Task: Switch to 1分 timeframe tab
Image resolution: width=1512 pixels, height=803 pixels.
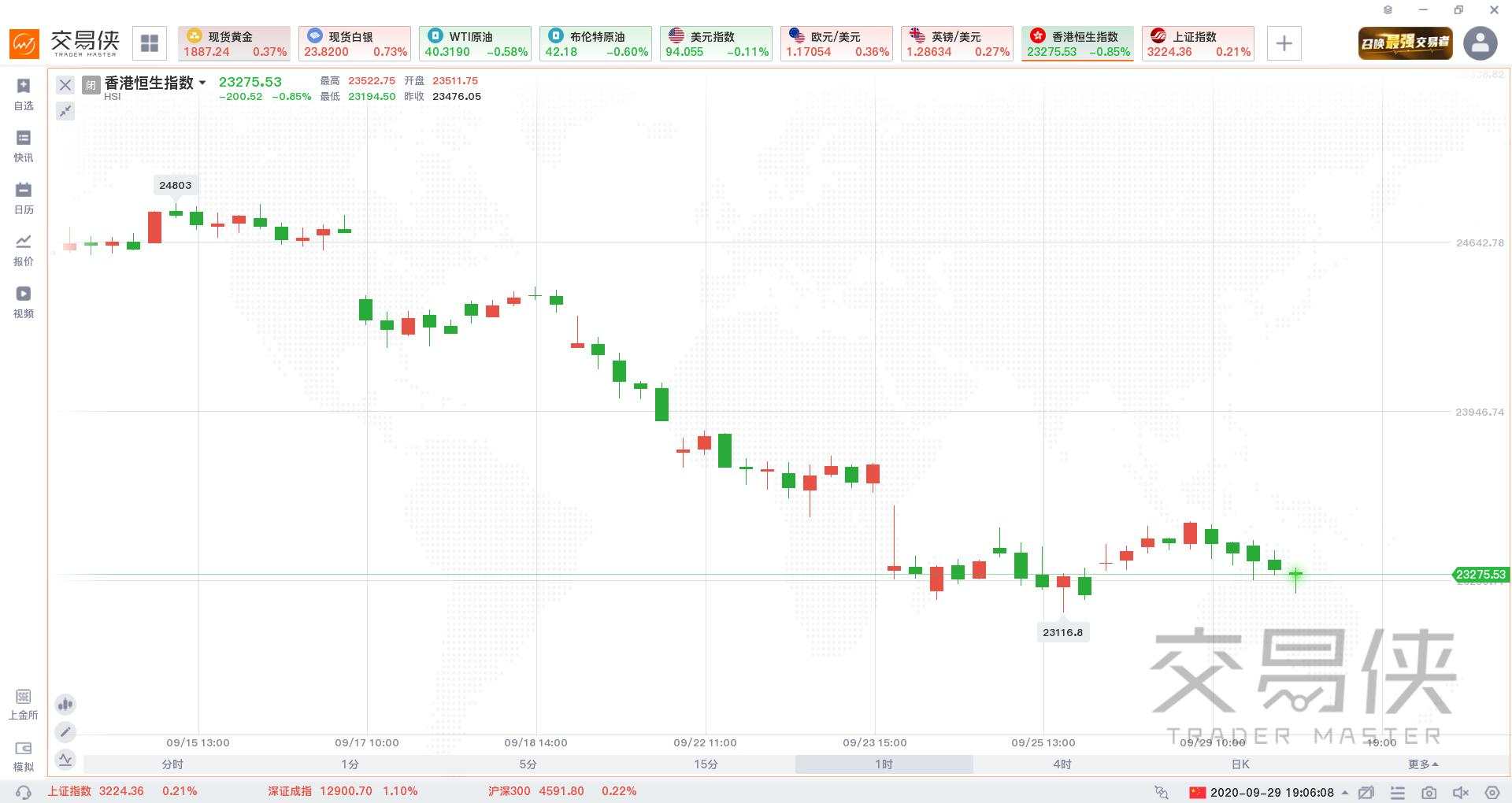Action: pos(350,764)
